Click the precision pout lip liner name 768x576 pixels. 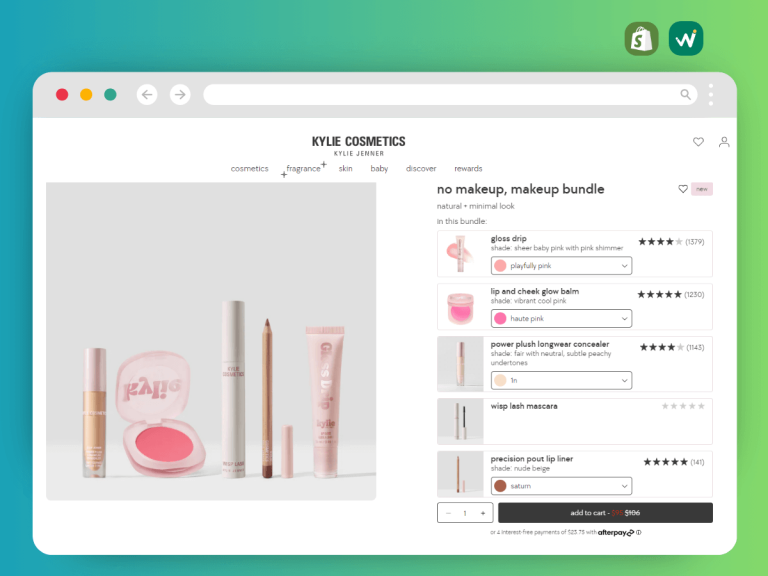[531, 459]
